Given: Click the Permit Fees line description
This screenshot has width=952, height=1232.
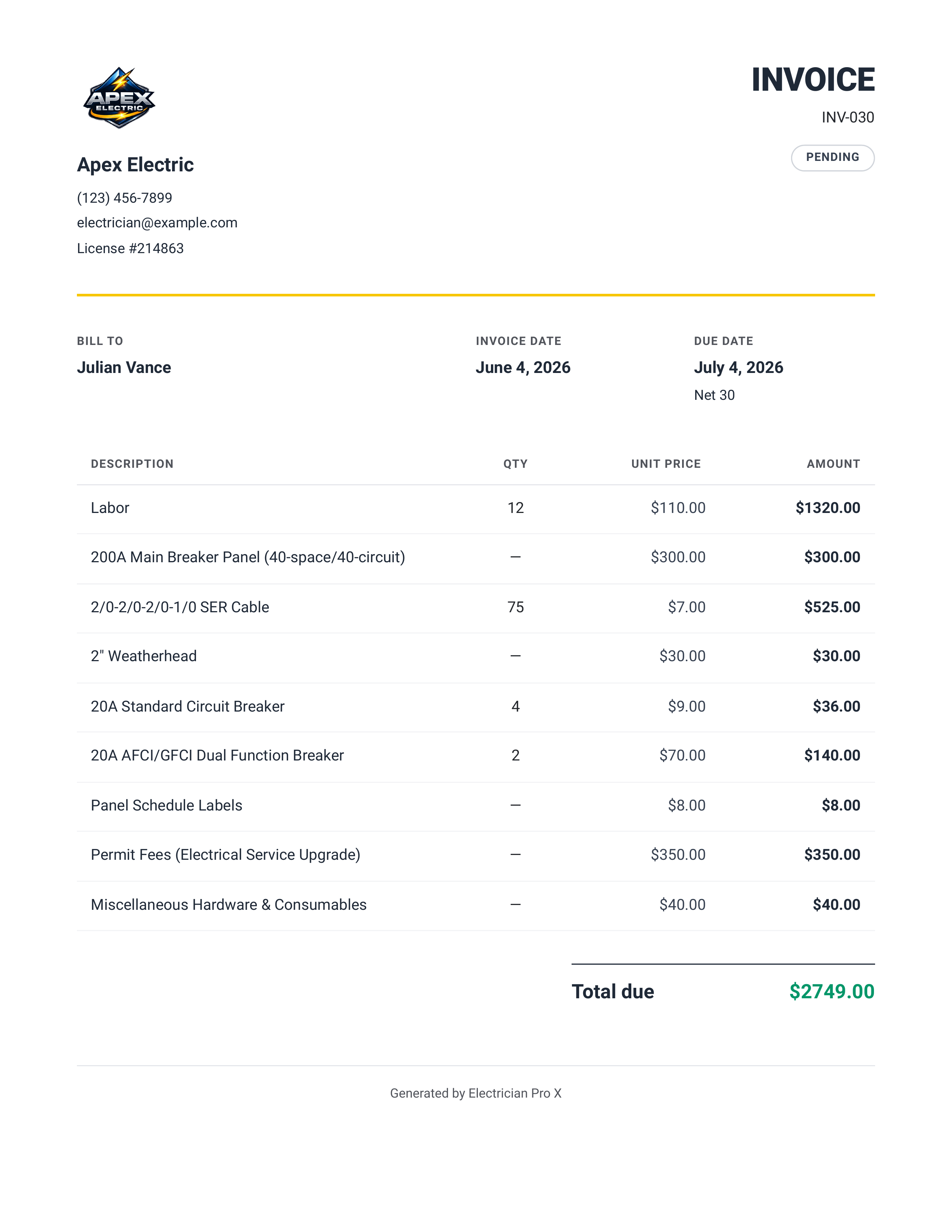Looking at the screenshot, I should [225, 855].
